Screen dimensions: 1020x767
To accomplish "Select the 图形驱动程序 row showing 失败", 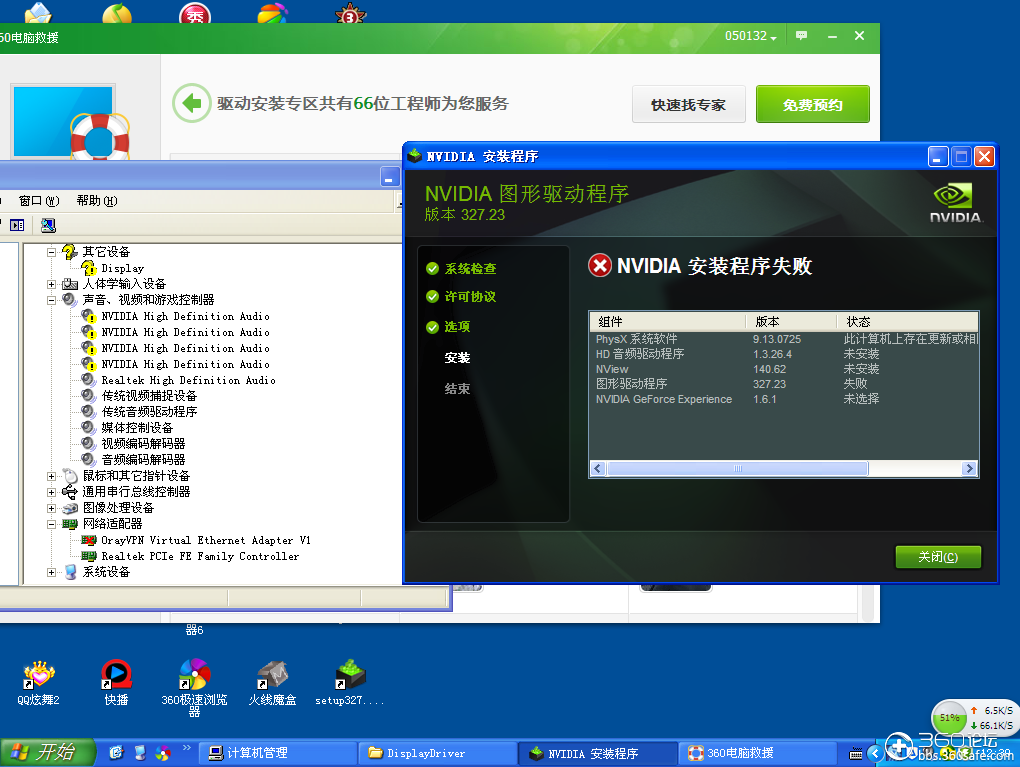I will point(784,384).
